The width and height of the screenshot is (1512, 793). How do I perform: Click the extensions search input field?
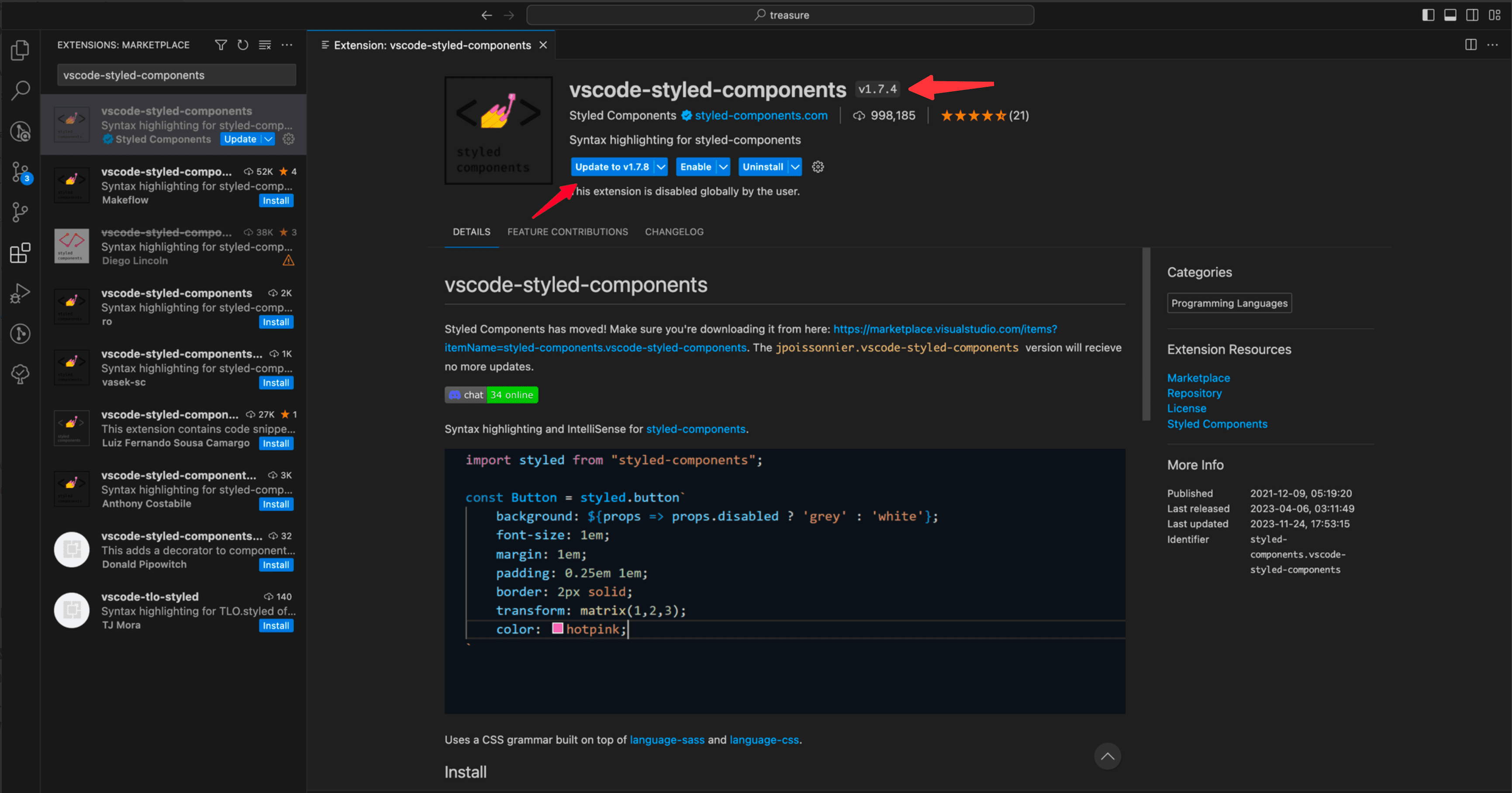(x=176, y=75)
